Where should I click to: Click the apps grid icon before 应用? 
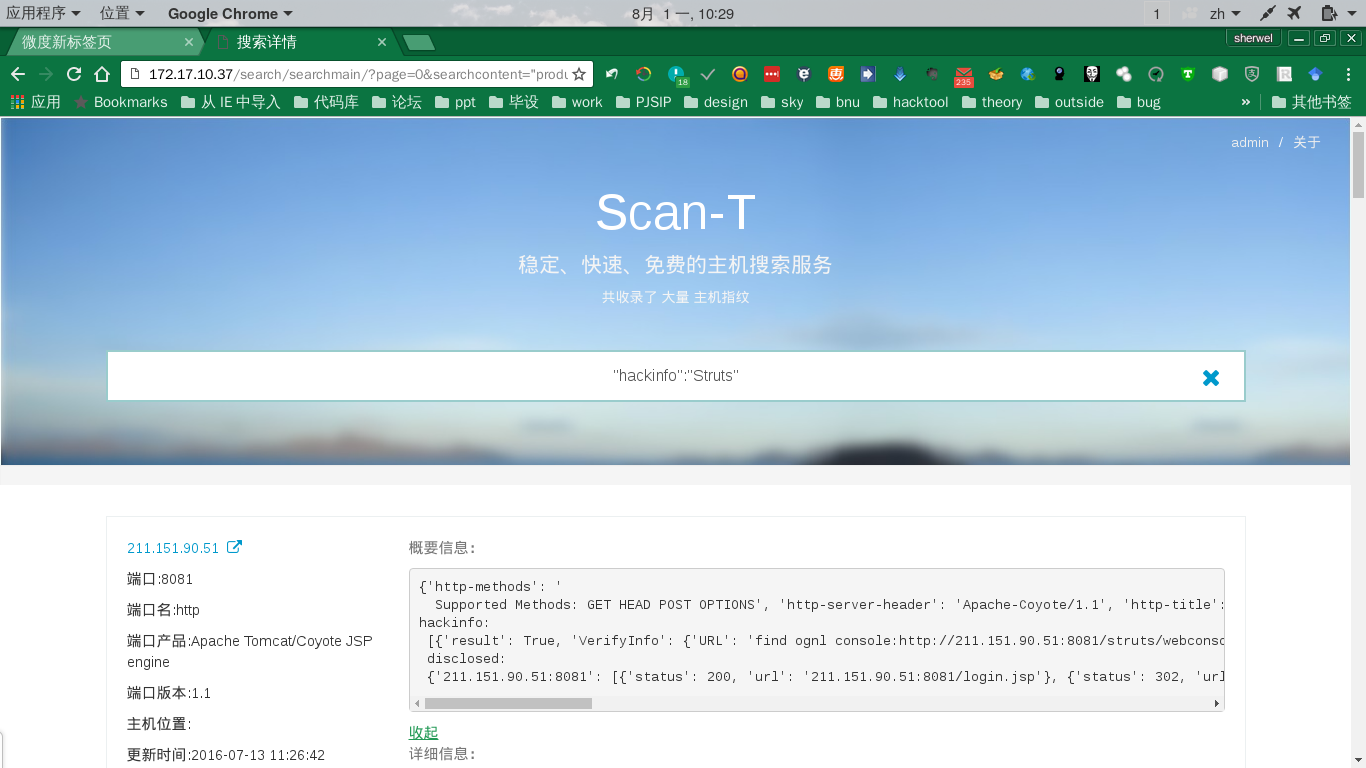[17, 101]
